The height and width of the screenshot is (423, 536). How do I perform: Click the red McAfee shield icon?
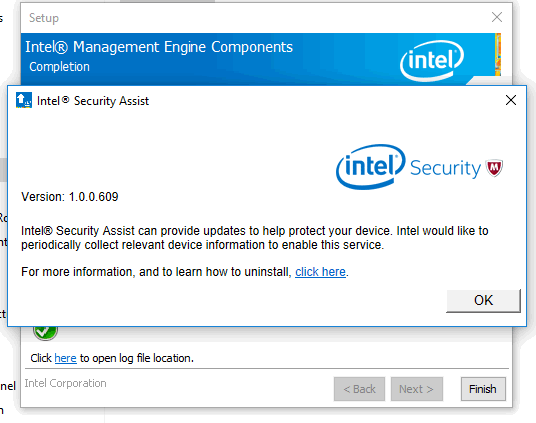(x=495, y=168)
